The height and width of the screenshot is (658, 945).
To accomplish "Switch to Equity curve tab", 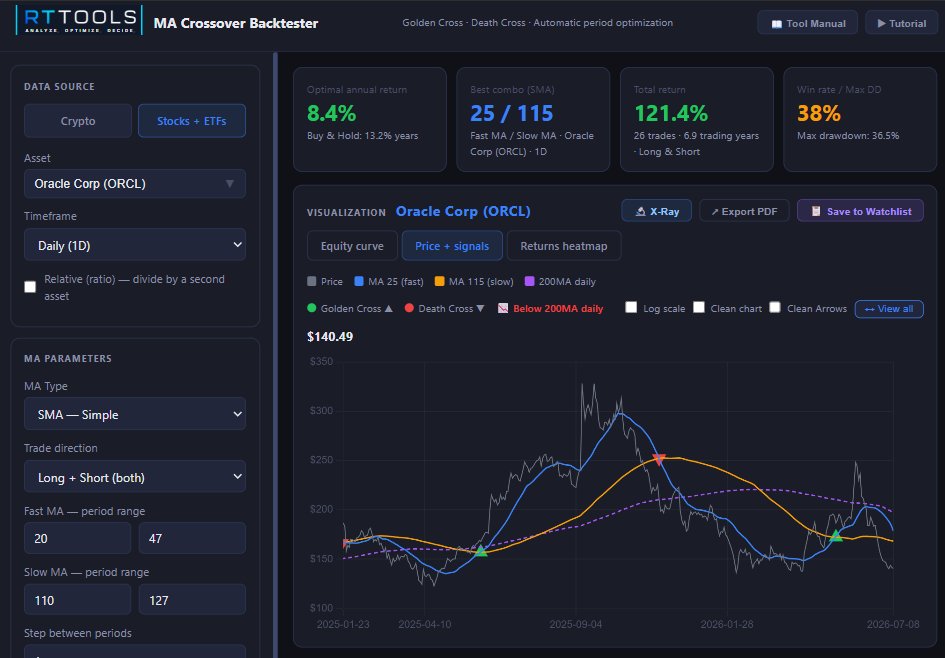I will coord(352,246).
